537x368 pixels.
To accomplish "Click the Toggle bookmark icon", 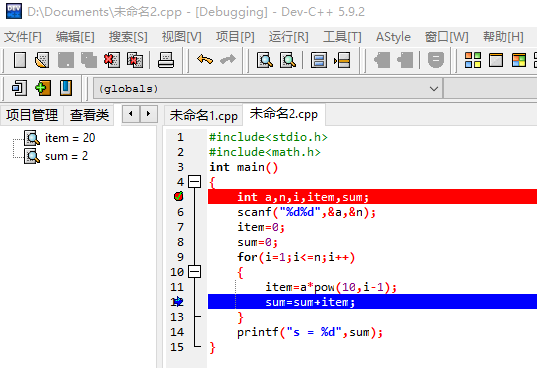I will tap(436, 61).
